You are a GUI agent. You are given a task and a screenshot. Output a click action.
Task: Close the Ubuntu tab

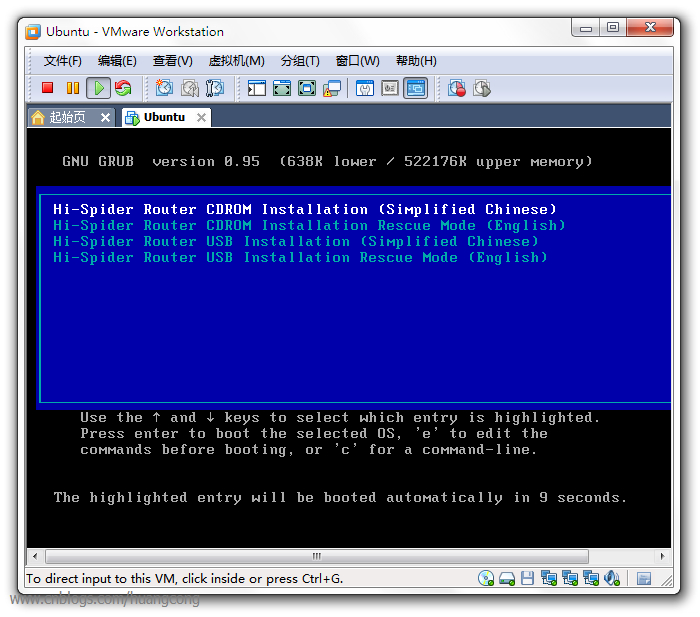(x=201, y=117)
